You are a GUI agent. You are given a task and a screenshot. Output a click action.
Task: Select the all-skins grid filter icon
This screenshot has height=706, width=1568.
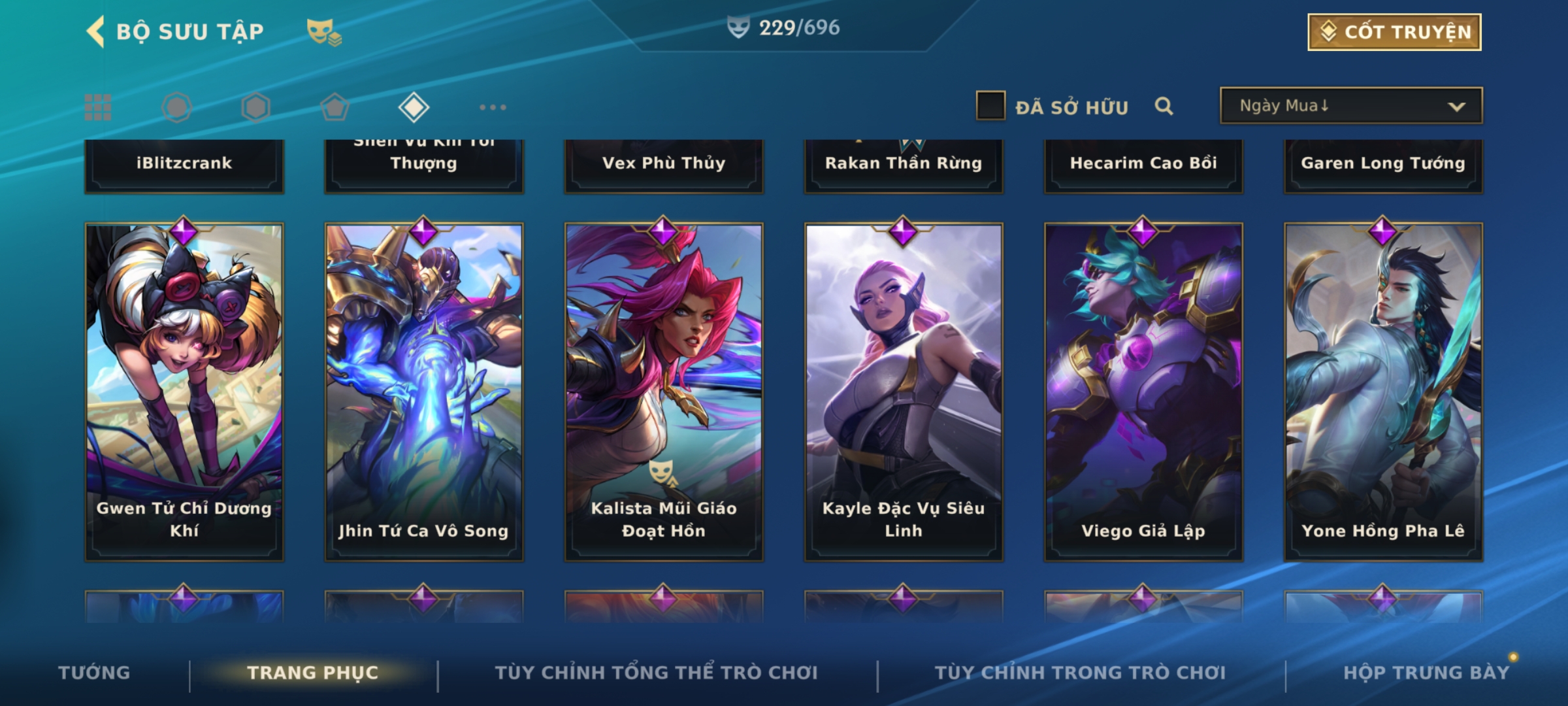98,107
